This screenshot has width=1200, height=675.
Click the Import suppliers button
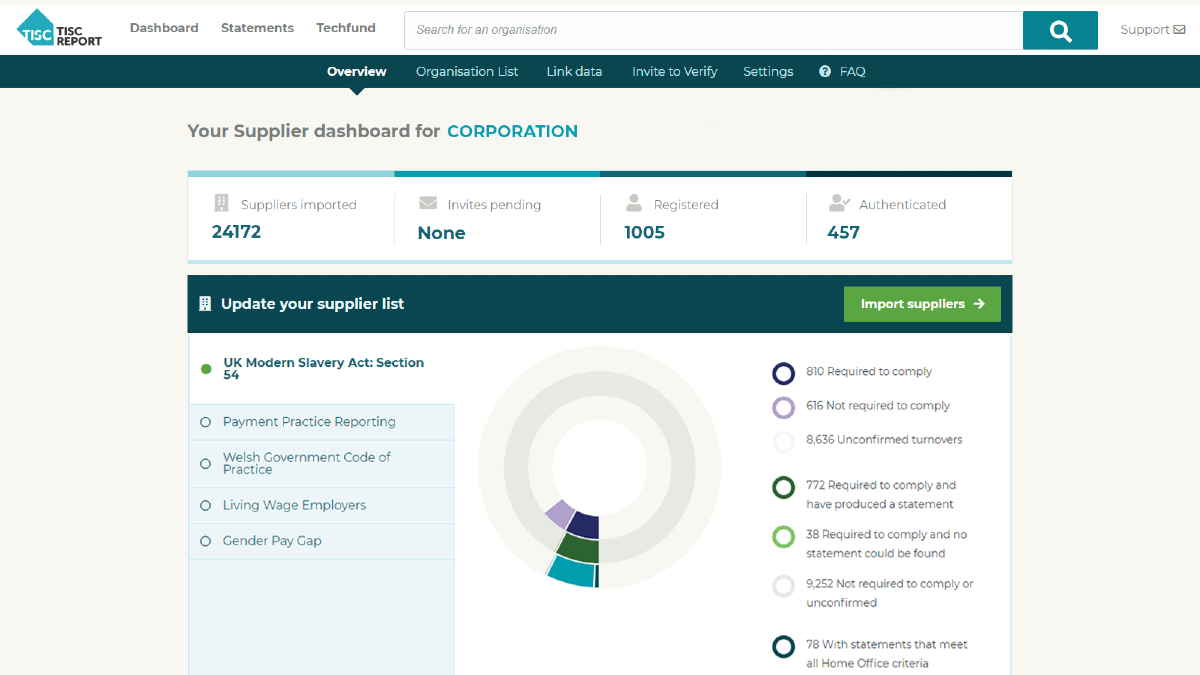click(x=921, y=303)
